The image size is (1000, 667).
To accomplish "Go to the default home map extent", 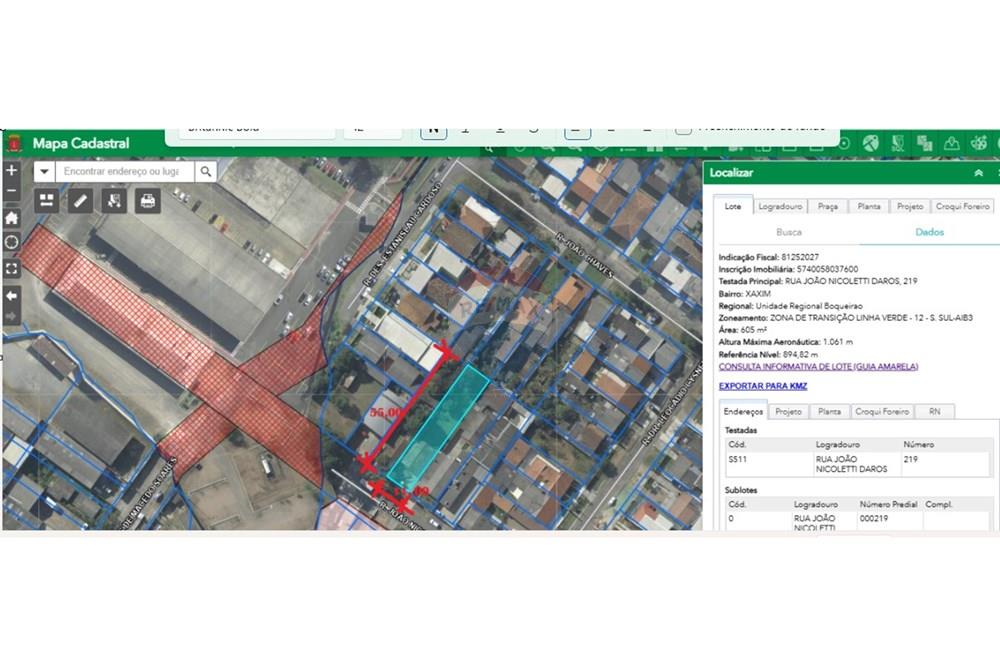I will point(11,218).
